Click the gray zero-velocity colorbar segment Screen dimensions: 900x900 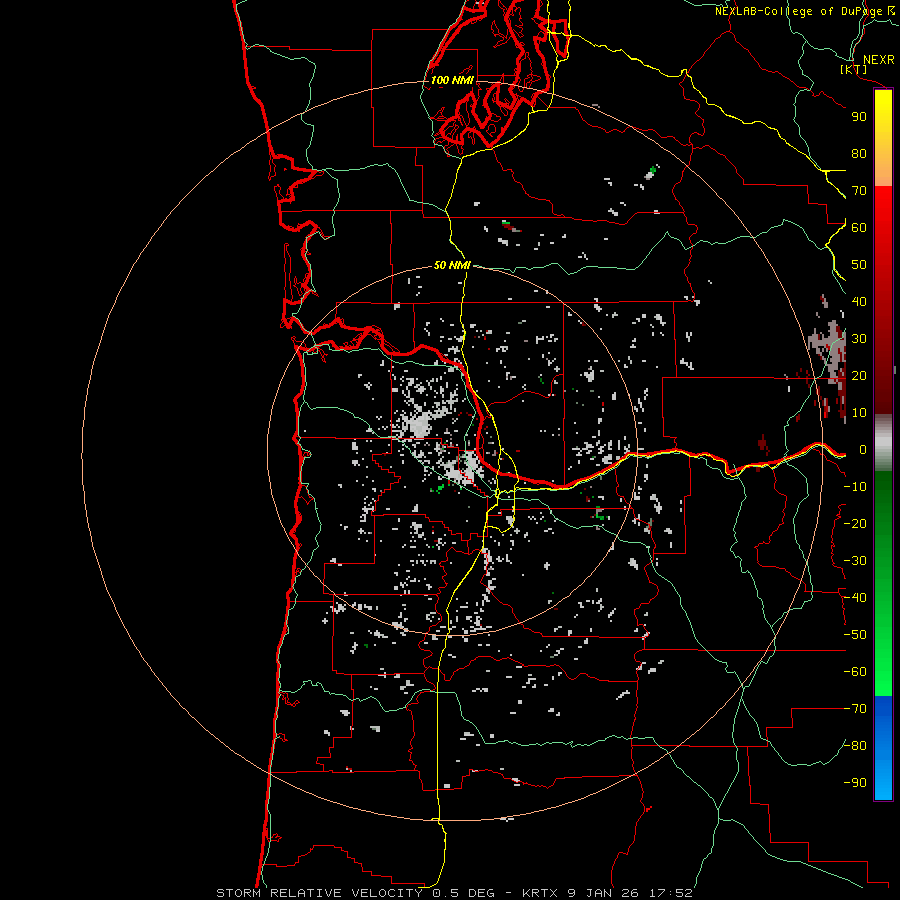[883, 445]
